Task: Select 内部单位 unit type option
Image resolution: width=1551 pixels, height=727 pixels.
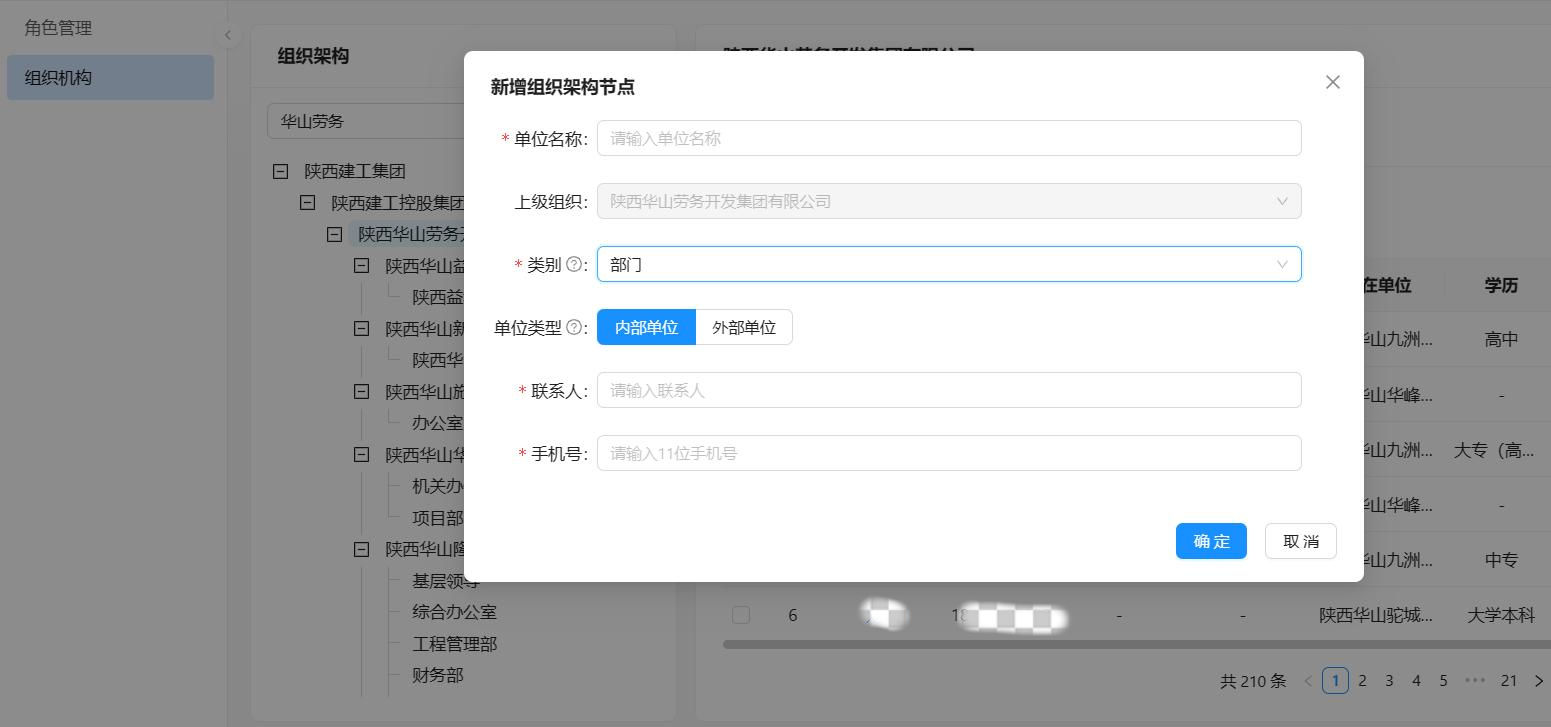Action: (646, 327)
